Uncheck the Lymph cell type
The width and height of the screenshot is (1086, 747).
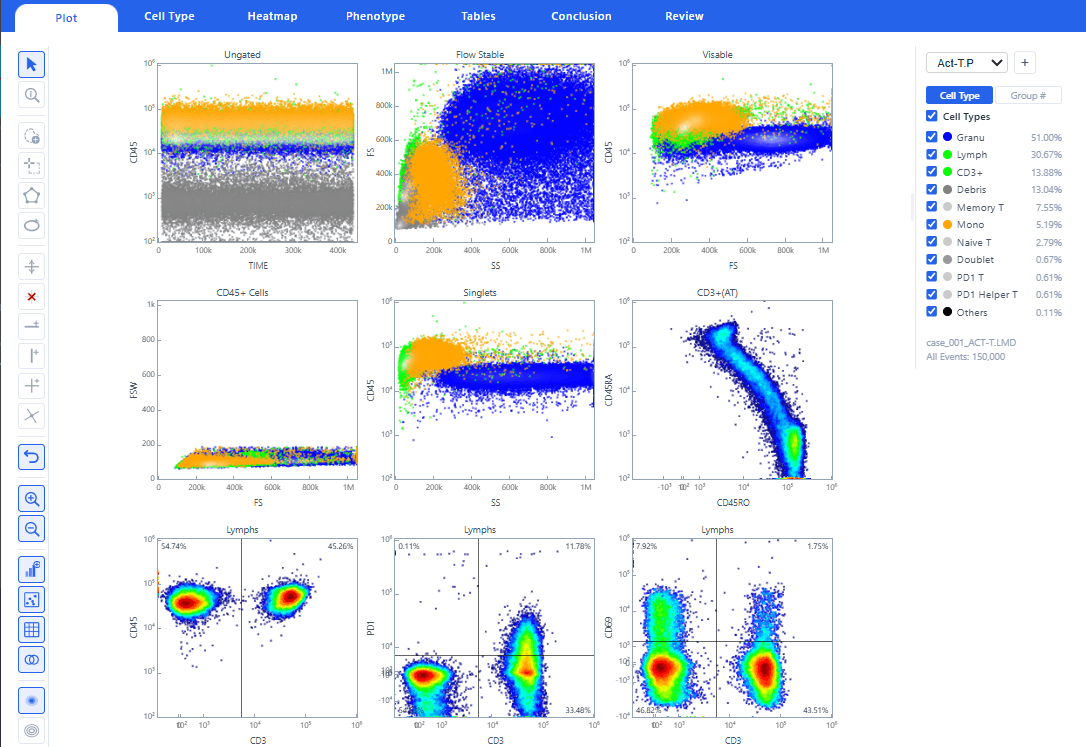coord(932,154)
